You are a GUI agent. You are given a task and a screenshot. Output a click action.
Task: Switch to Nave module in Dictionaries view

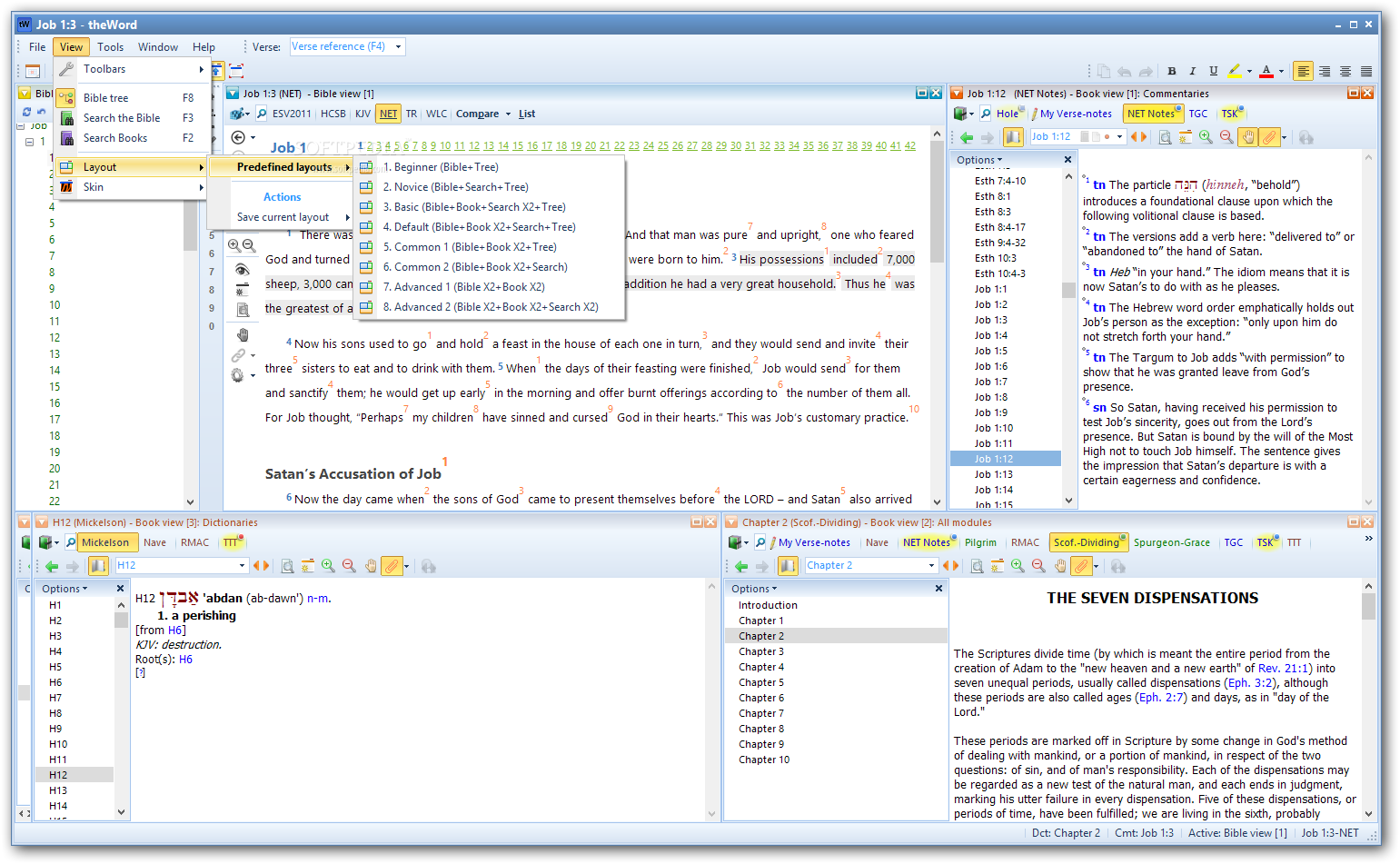tap(155, 542)
